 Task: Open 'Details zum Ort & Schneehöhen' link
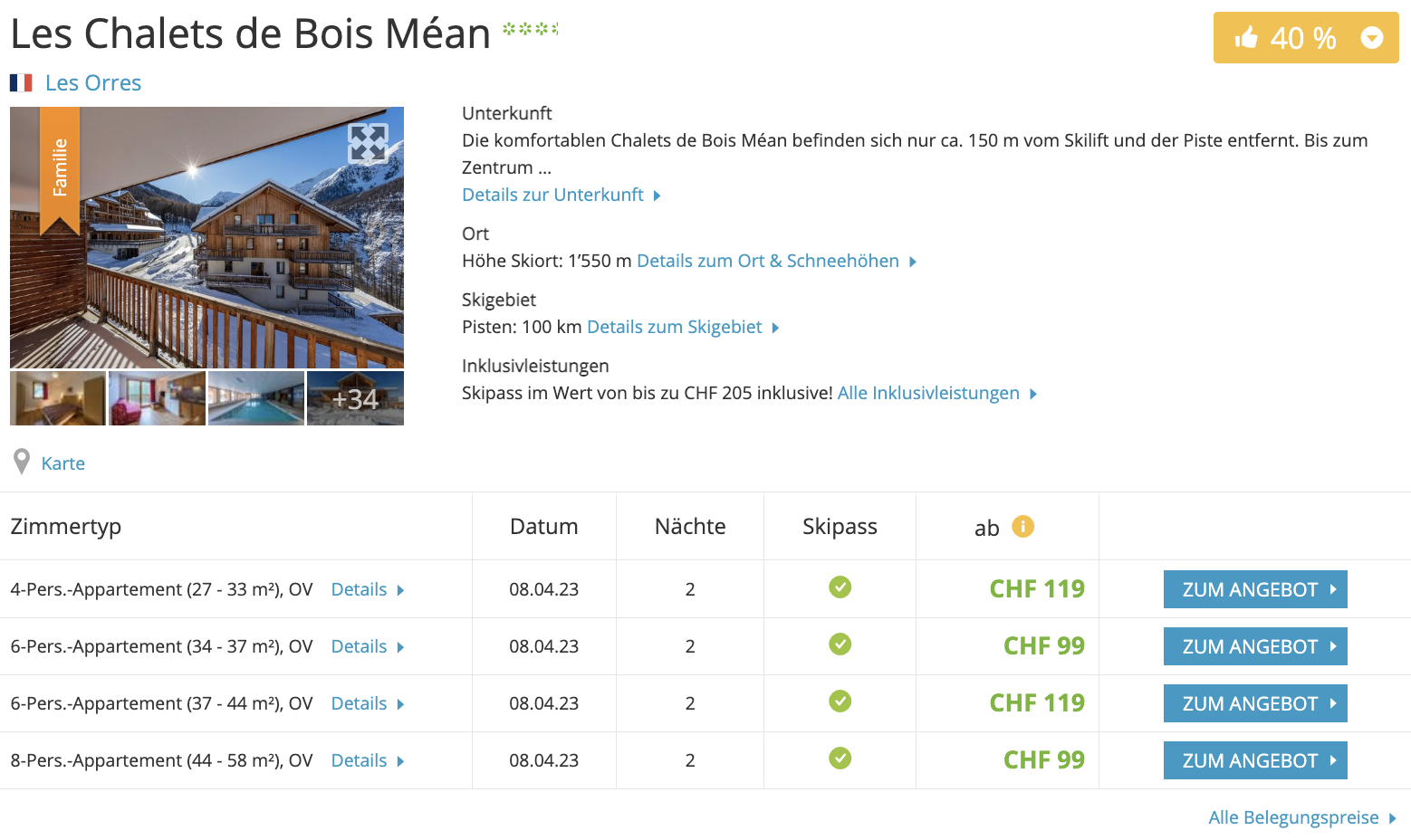[777, 261]
